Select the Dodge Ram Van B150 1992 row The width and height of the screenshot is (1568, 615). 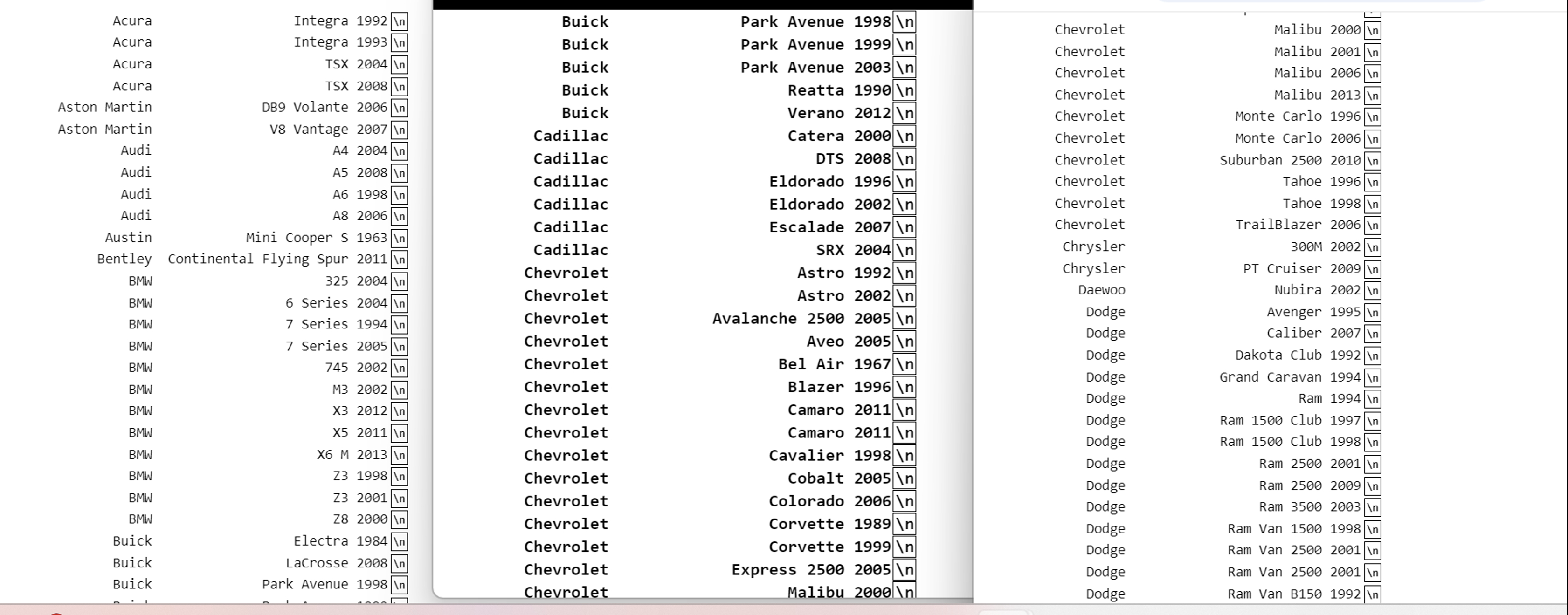coord(1217,594)
